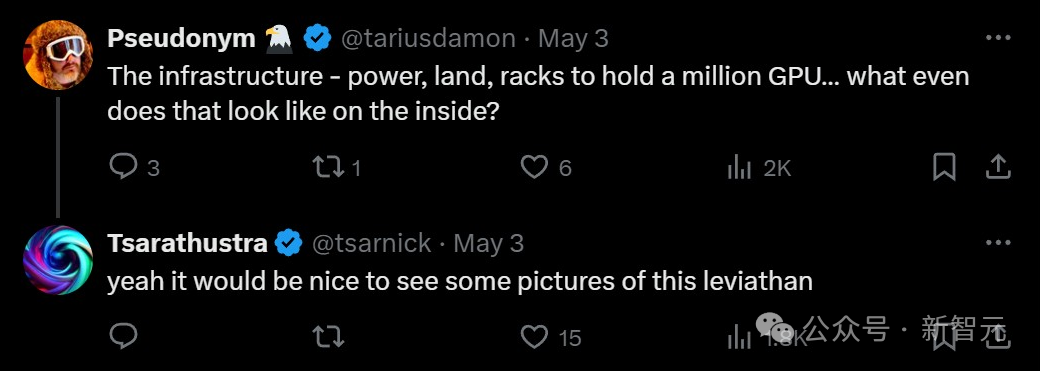Retweet Pseudonym's post about GPU infrastructure
Viewport: 1040px width, 371px height.
tap(329, 167)
